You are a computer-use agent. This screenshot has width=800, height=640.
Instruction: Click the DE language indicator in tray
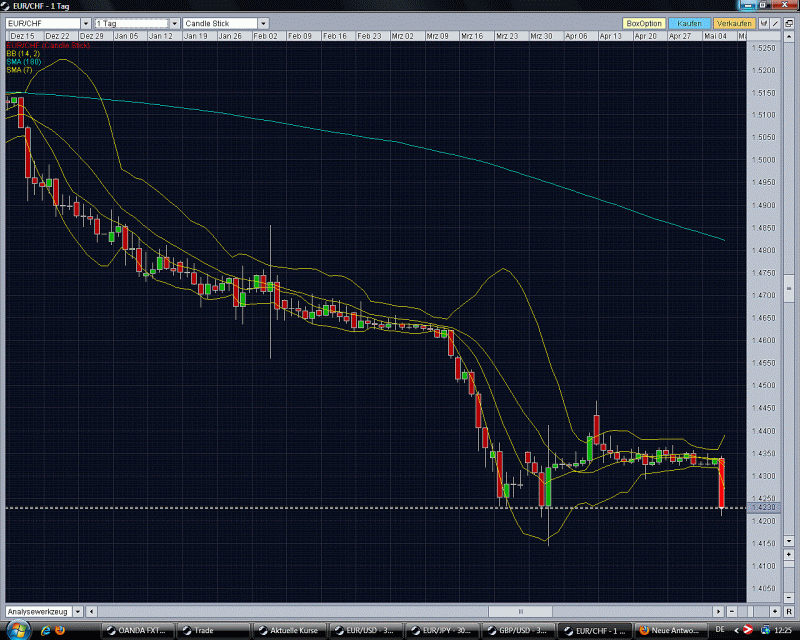[x=720, y=630]
